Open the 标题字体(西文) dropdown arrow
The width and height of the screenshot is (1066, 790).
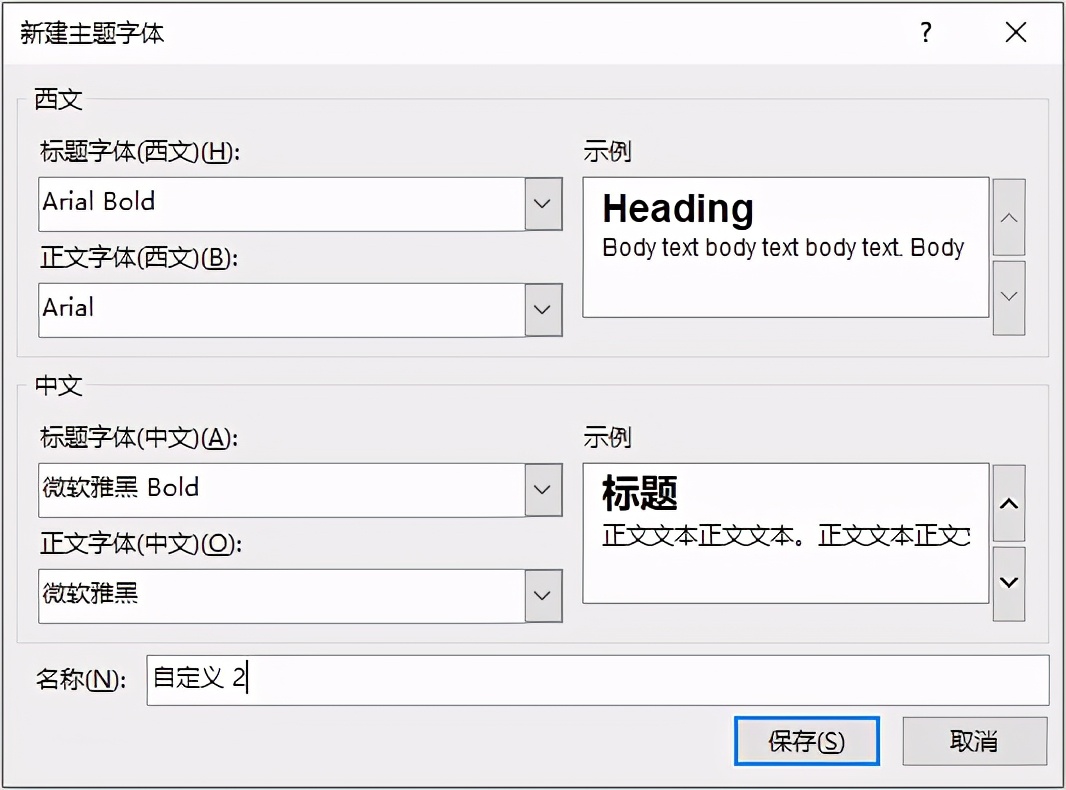(543, 203)
